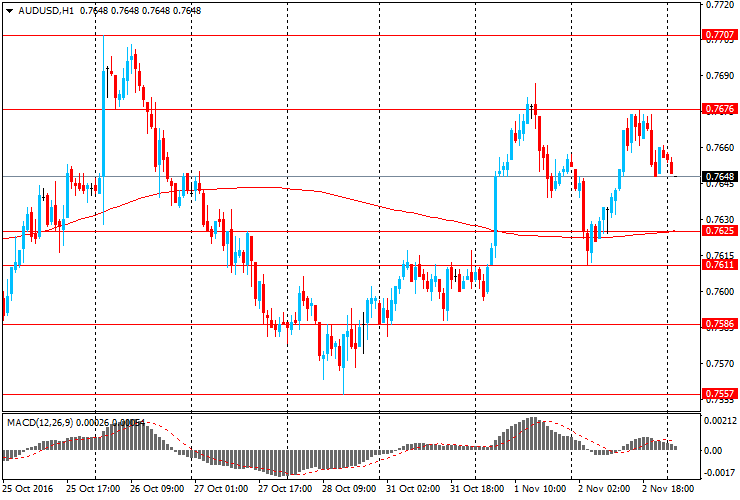This screenshot has width=740, height=500.
Task: Select the 0.7611 support price label
Action: (x=720, y=265)
